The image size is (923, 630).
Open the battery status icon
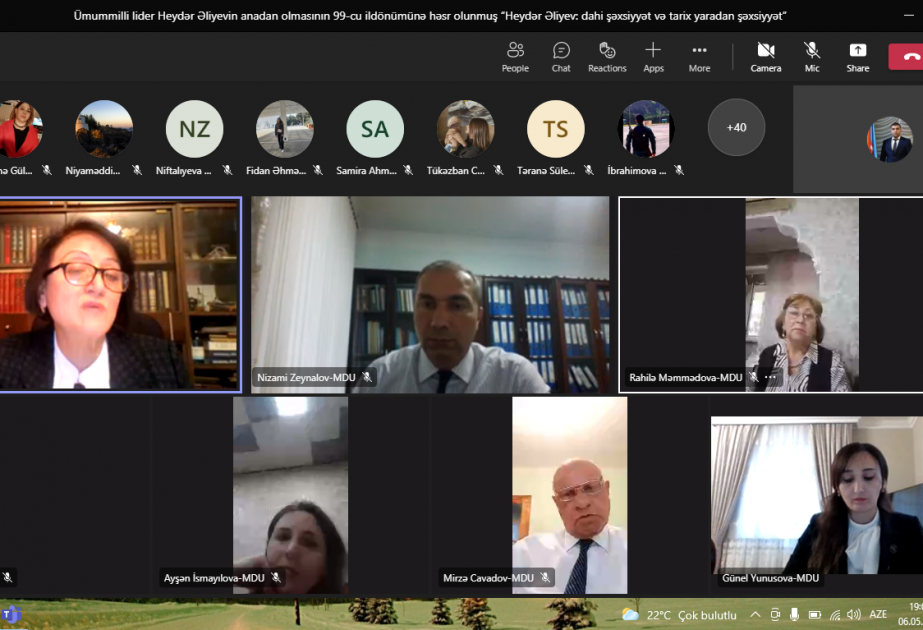click(x=815, y=615)
